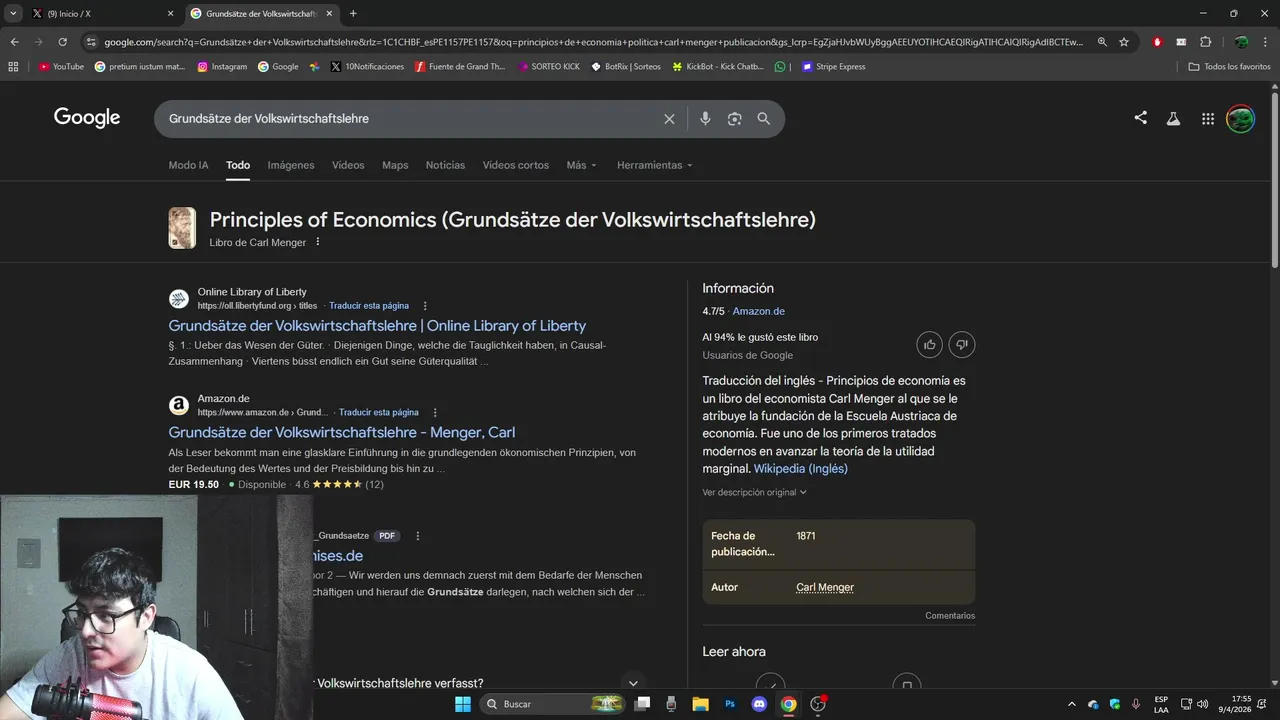Open the Google Chrome taskbar icon
Screen dimensions: 1280x720
(x=789, y=704)
